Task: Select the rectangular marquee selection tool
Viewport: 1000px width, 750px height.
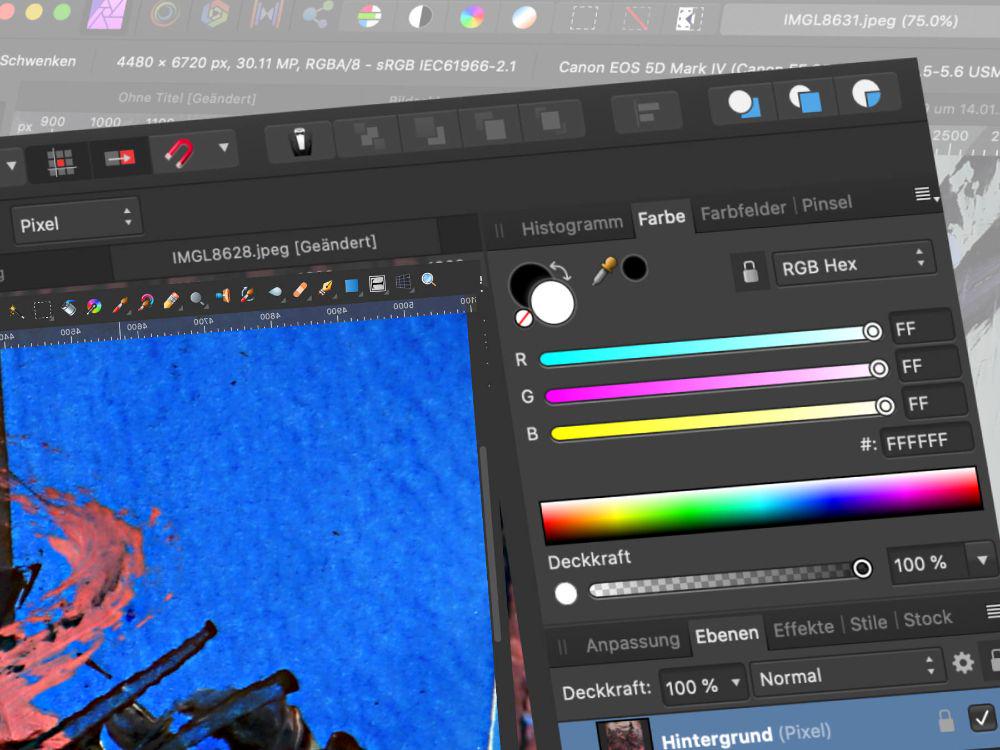Action: pyautogui.click(x=43, y=309)
